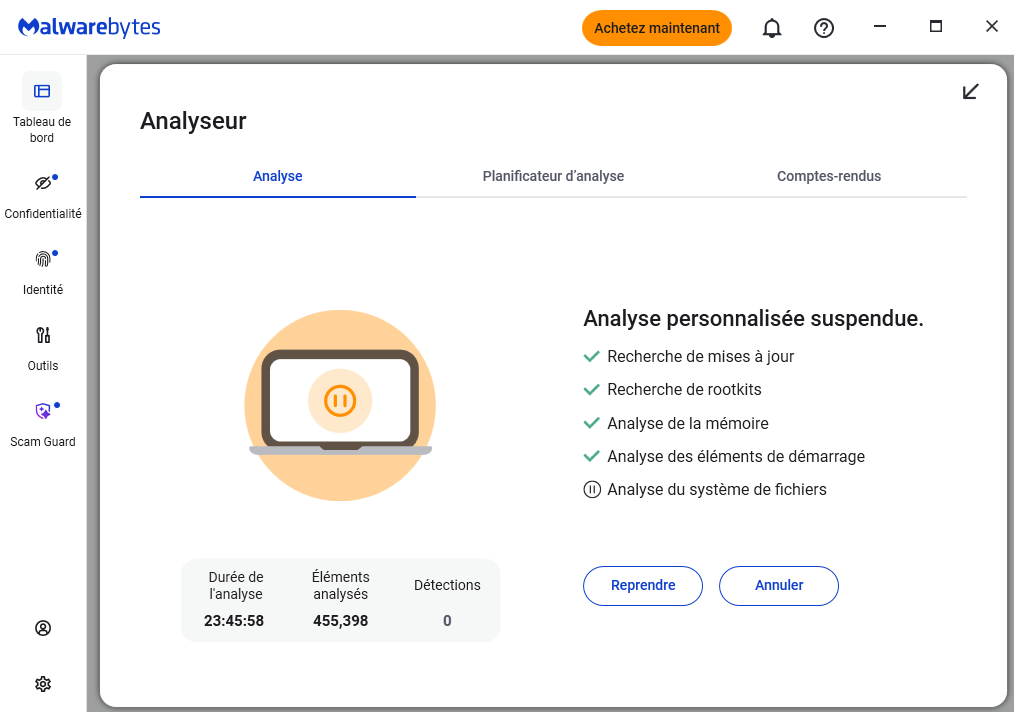
Task: Switch to the Comptes-rendus tab
Action: click(829, 177)
